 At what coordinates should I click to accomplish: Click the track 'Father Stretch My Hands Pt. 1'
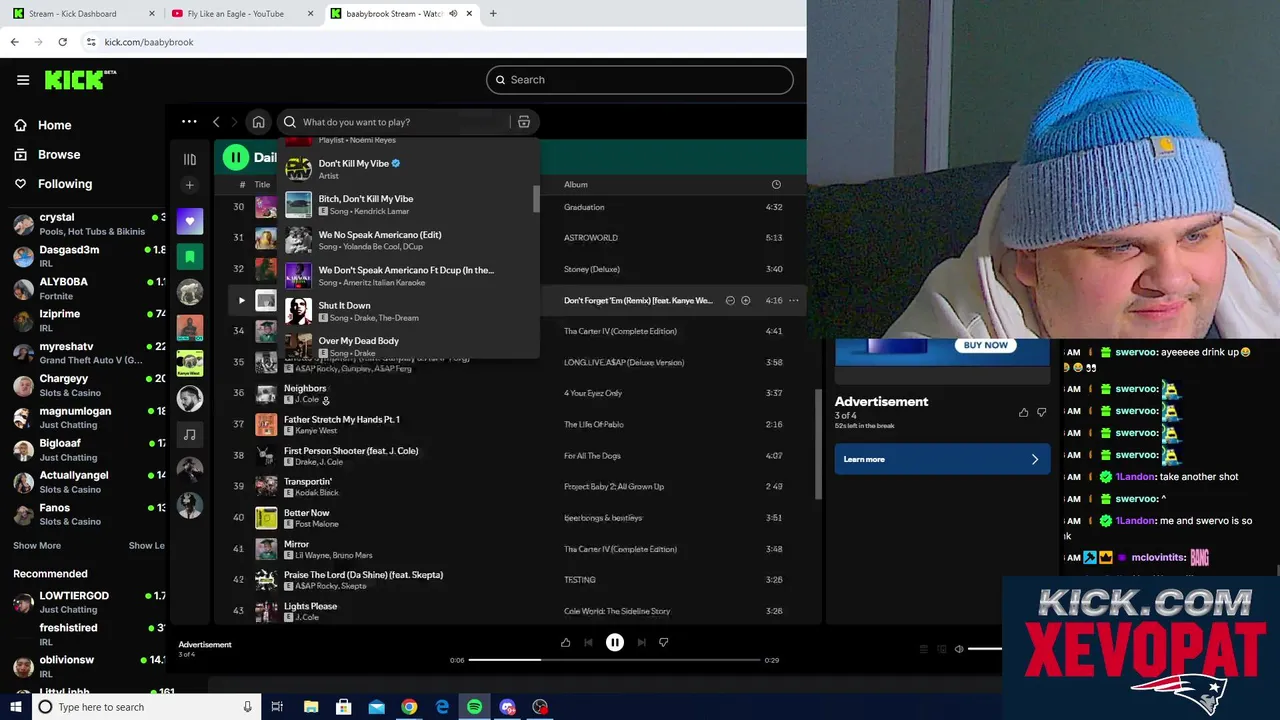pos(341,420)
